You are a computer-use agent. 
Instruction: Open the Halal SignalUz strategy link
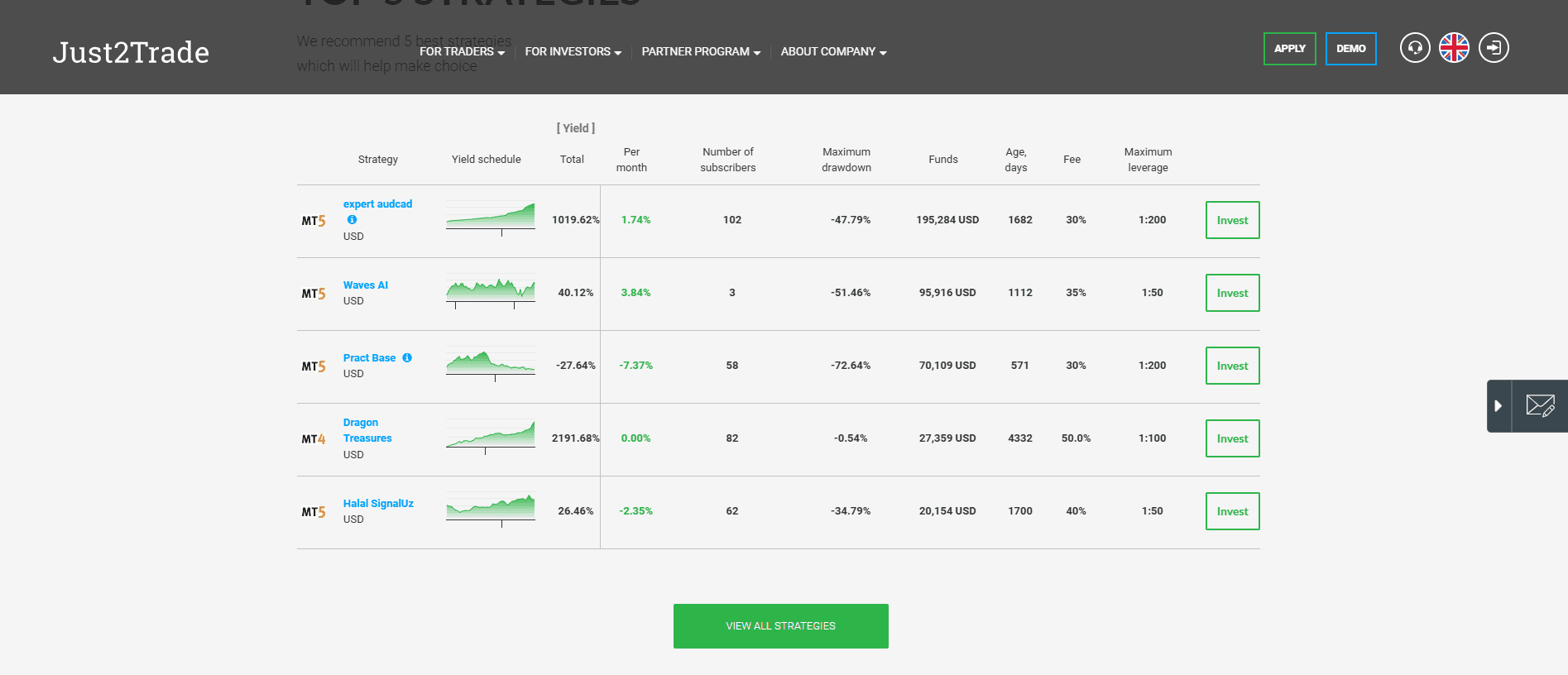(x=378, y=504)
